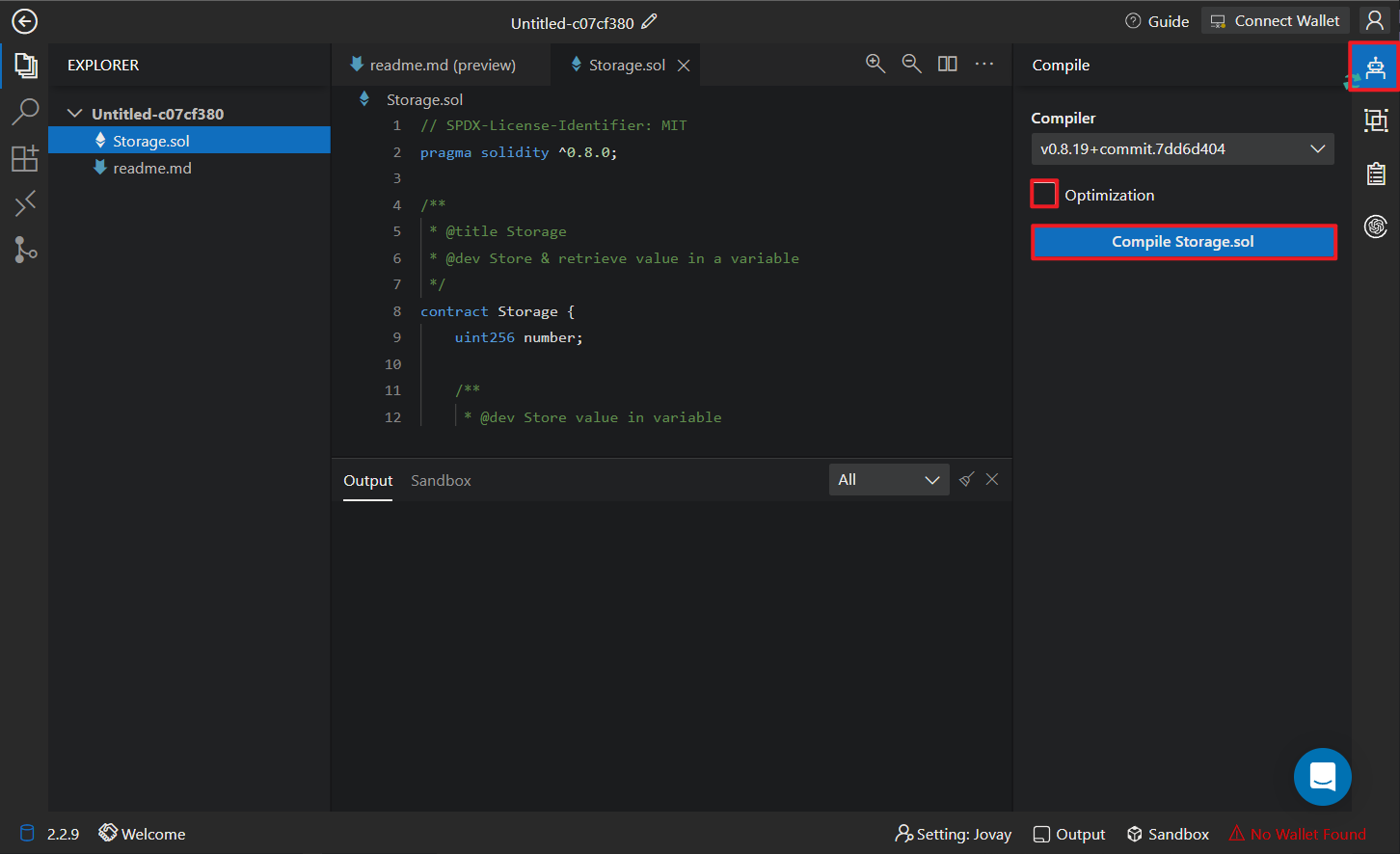This screenshot has width=1400, height=854.
Task: Open the compiler version dropdown
Action: pyautogui.click(x=1182, y=148)
